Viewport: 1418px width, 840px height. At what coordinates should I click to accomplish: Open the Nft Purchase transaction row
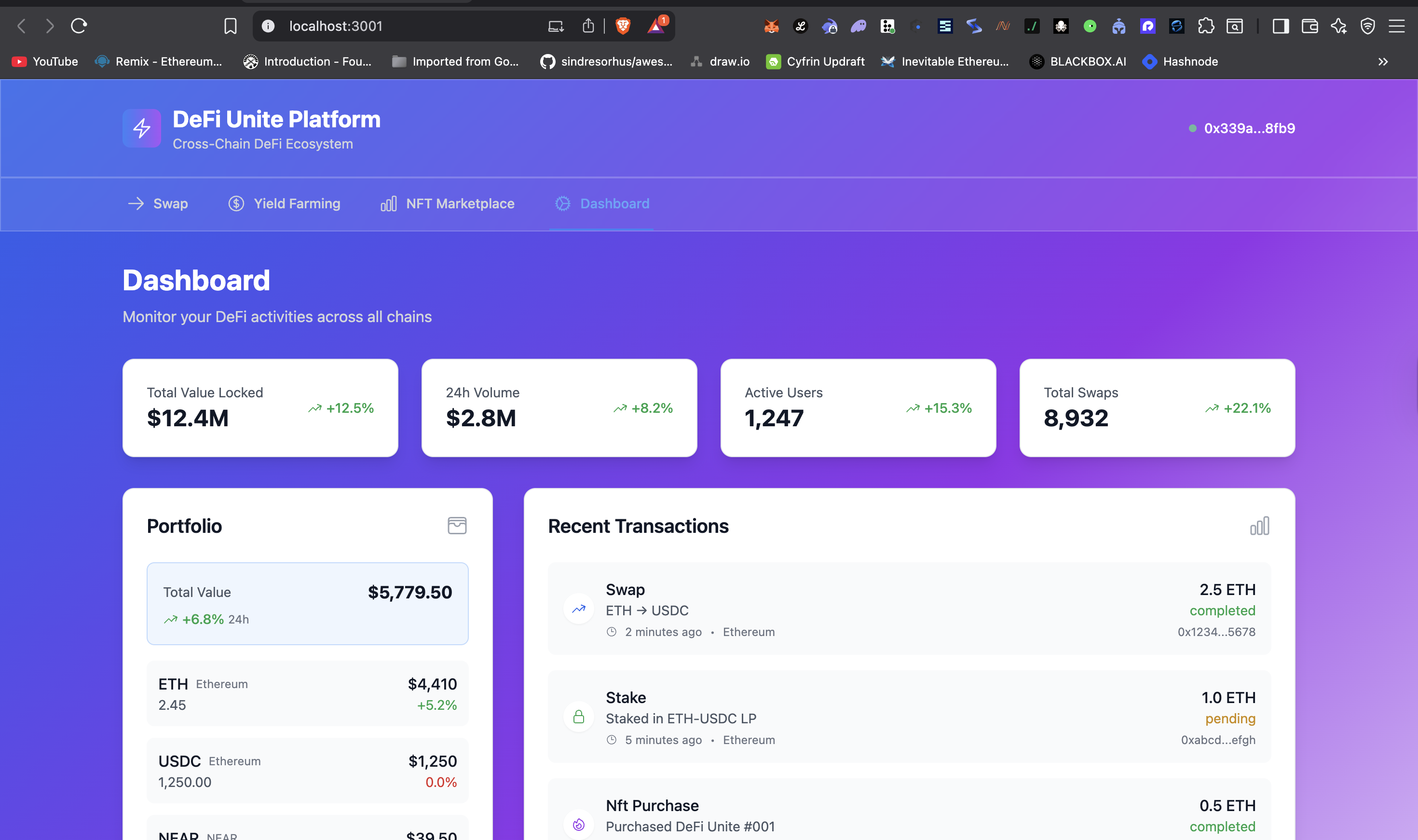(909, 810)
